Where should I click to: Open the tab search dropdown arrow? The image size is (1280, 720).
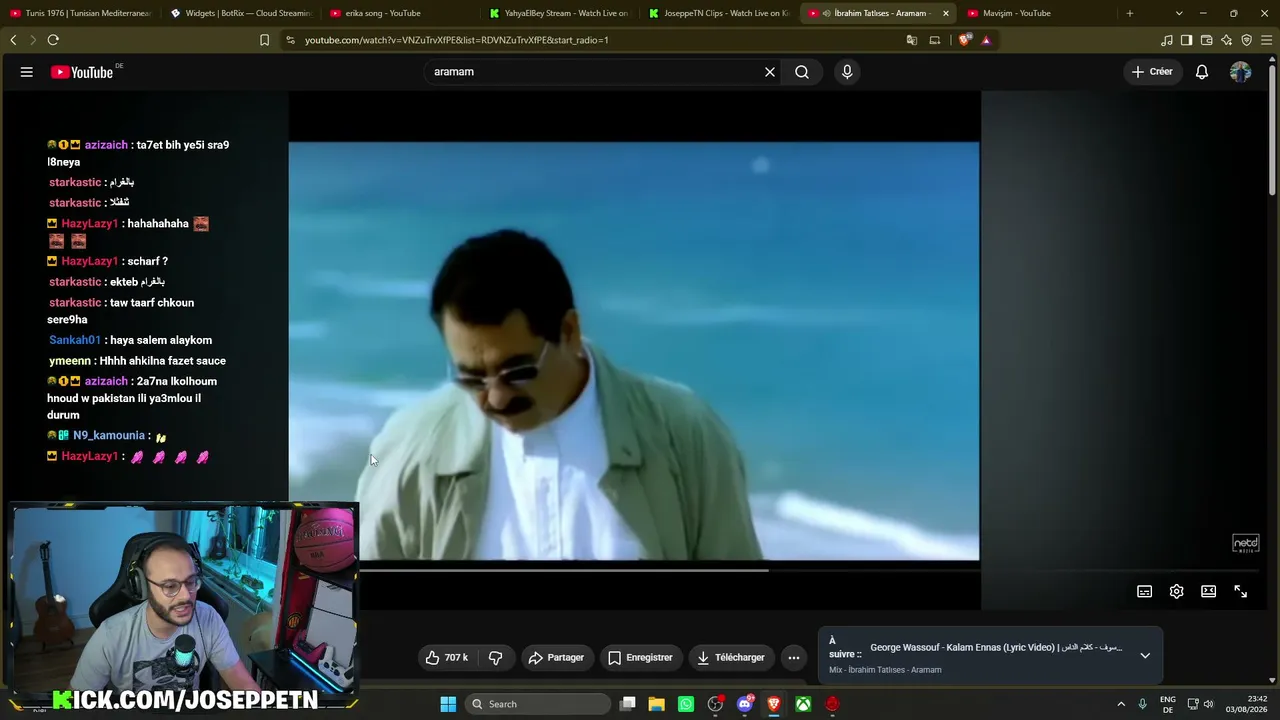(1179, 13)
